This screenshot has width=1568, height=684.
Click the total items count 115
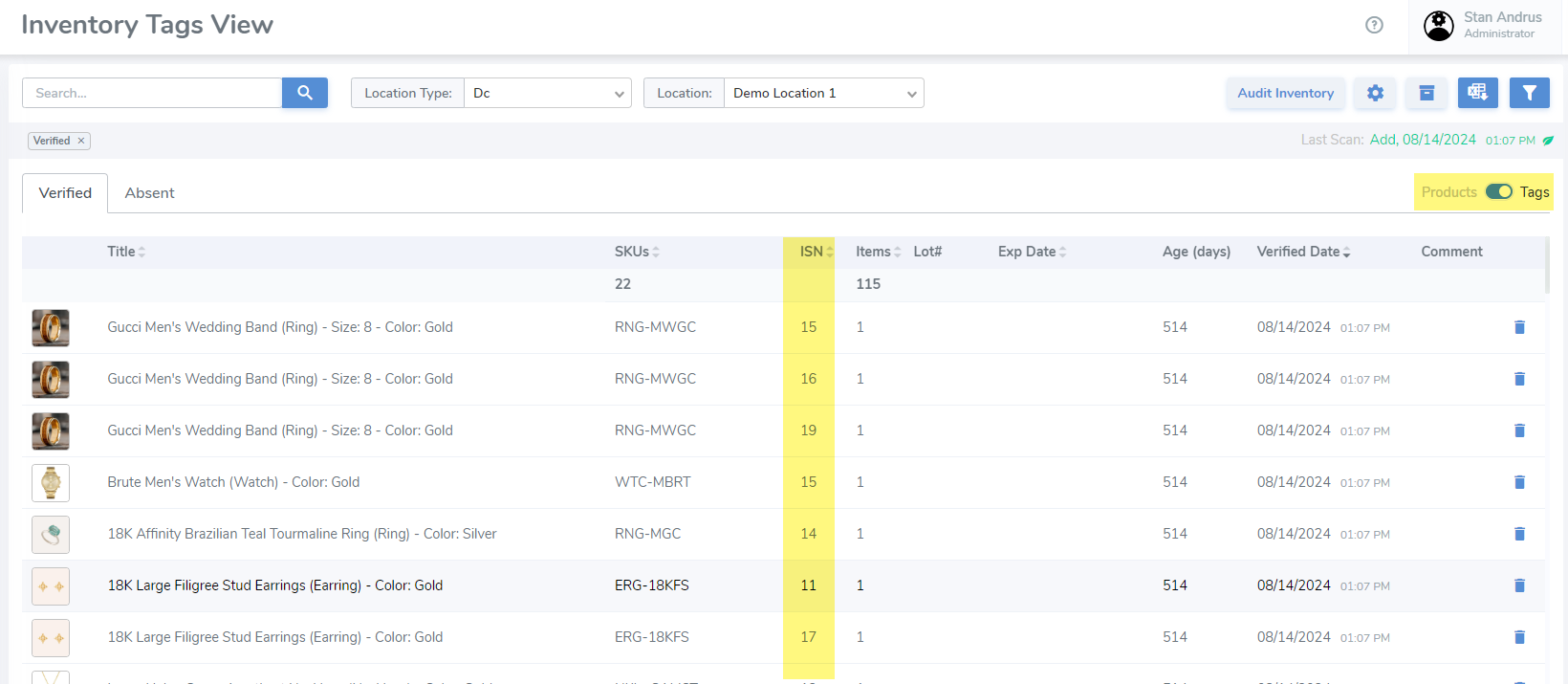(868, 284)
